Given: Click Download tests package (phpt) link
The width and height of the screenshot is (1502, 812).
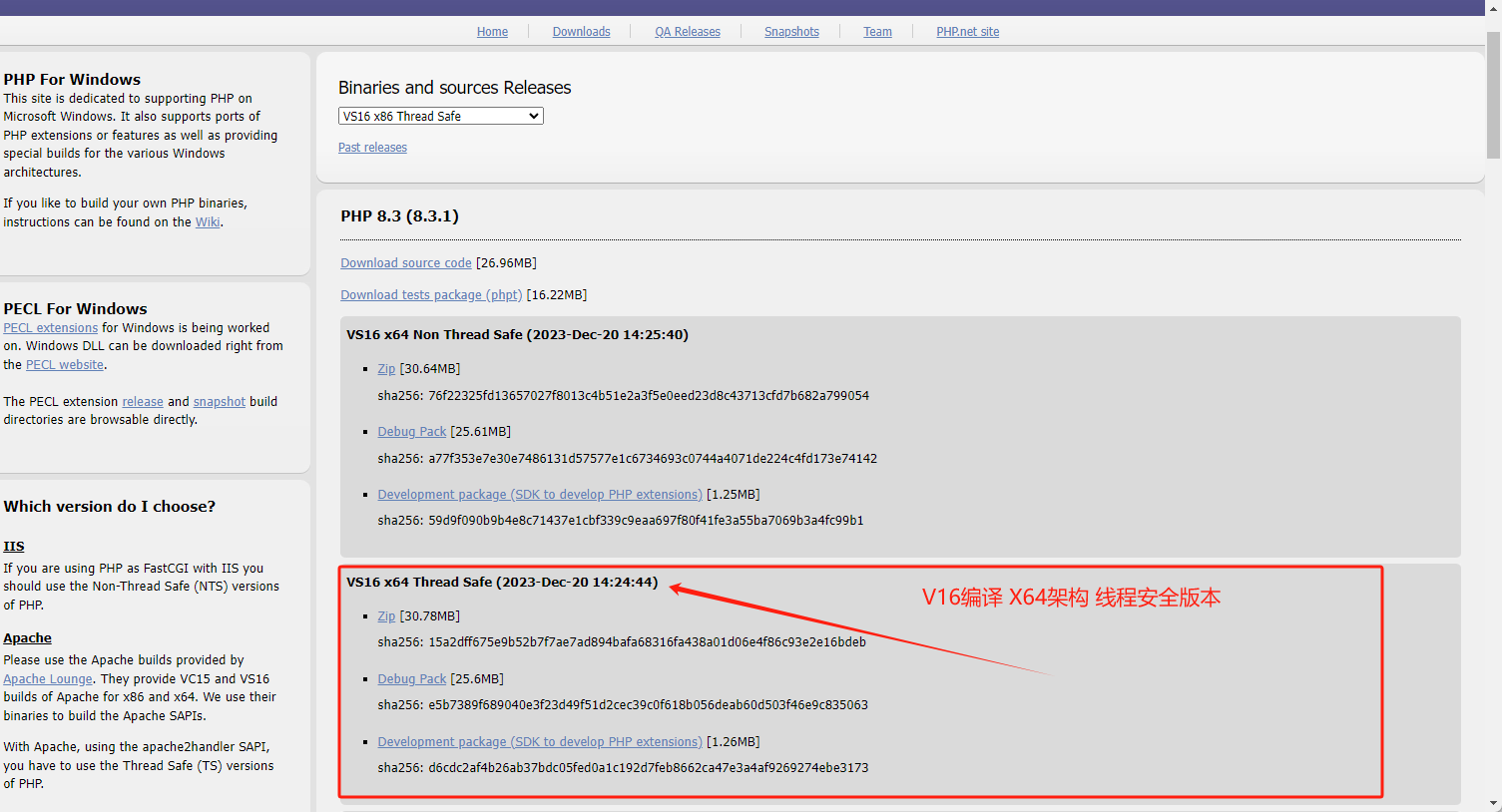Looking at the screenshot, I should (431, 295).
